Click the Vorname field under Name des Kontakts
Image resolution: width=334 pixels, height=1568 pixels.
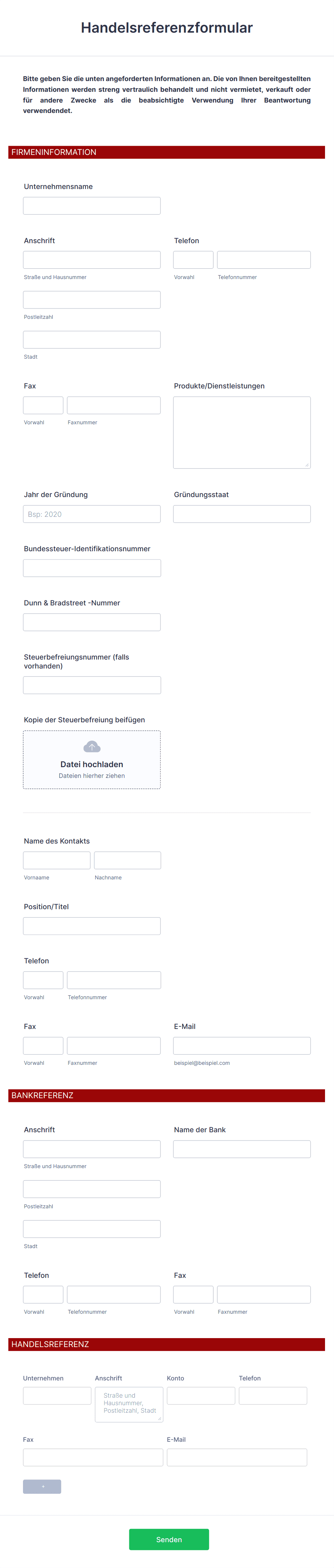tap(57, 860)
